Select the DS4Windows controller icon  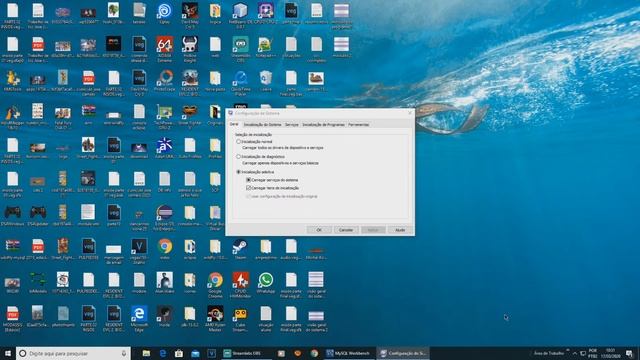[x=13, y=216]
